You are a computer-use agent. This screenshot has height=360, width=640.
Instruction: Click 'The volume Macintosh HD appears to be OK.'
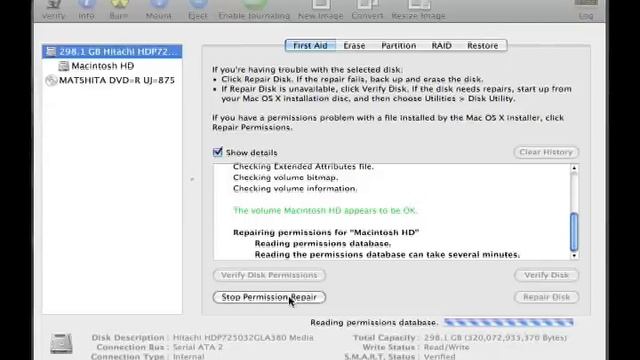click(x=325, y=211)
